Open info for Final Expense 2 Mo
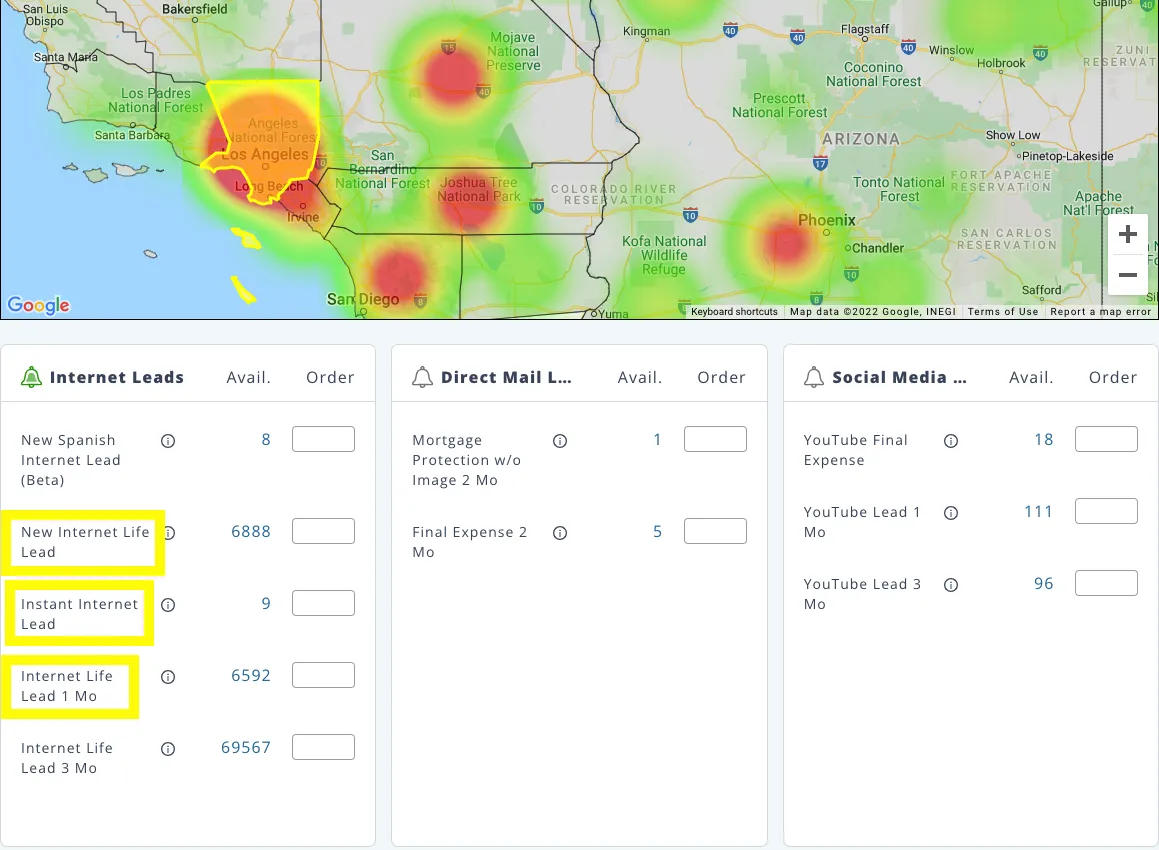Viewport: 1159px width, 850px height. point(560,533)
